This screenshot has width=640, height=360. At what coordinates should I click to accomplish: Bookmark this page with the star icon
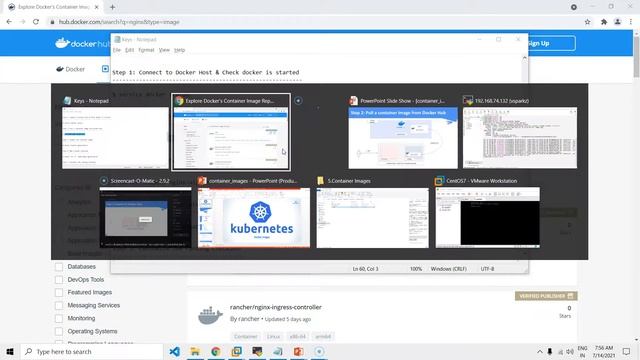pyautogui.click(x=587, y=22)
